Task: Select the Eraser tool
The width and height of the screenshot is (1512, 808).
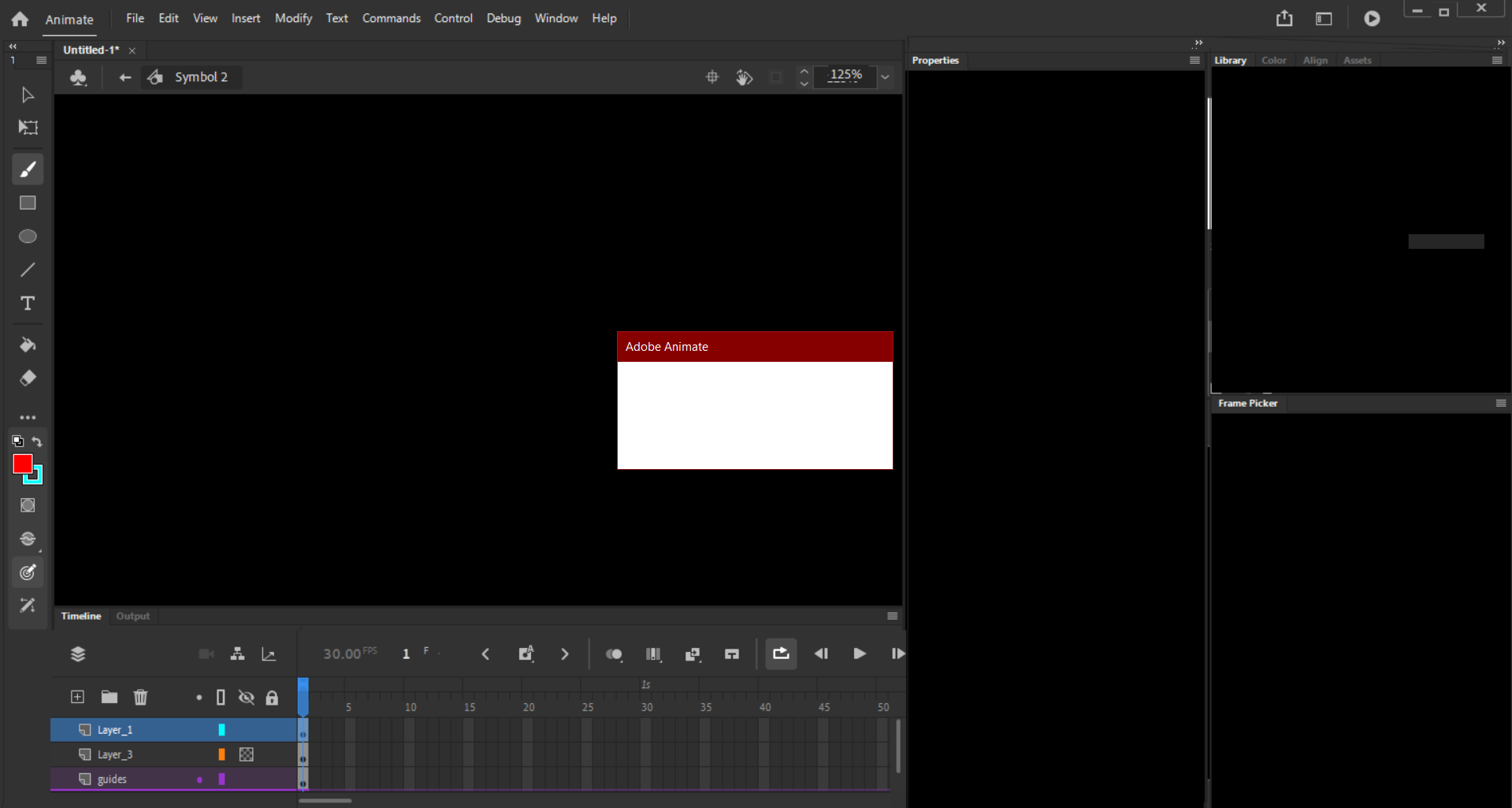Action: tap(28, 378)
